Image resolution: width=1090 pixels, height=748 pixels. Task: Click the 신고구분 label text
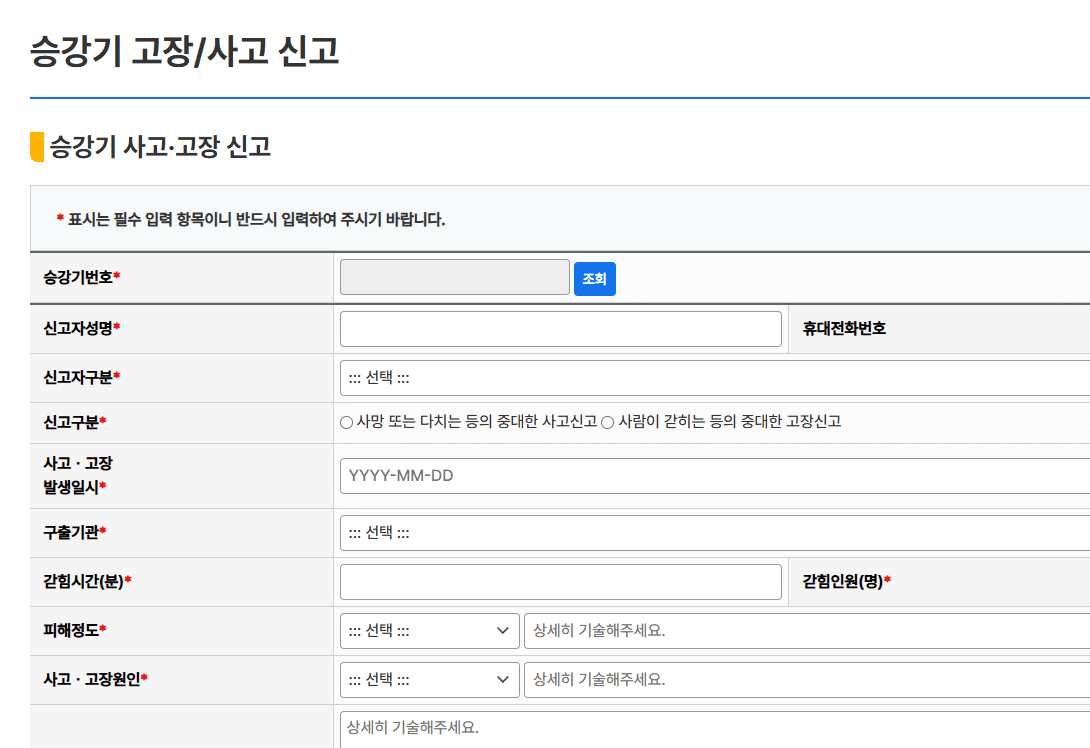click(x=74, y=423)
